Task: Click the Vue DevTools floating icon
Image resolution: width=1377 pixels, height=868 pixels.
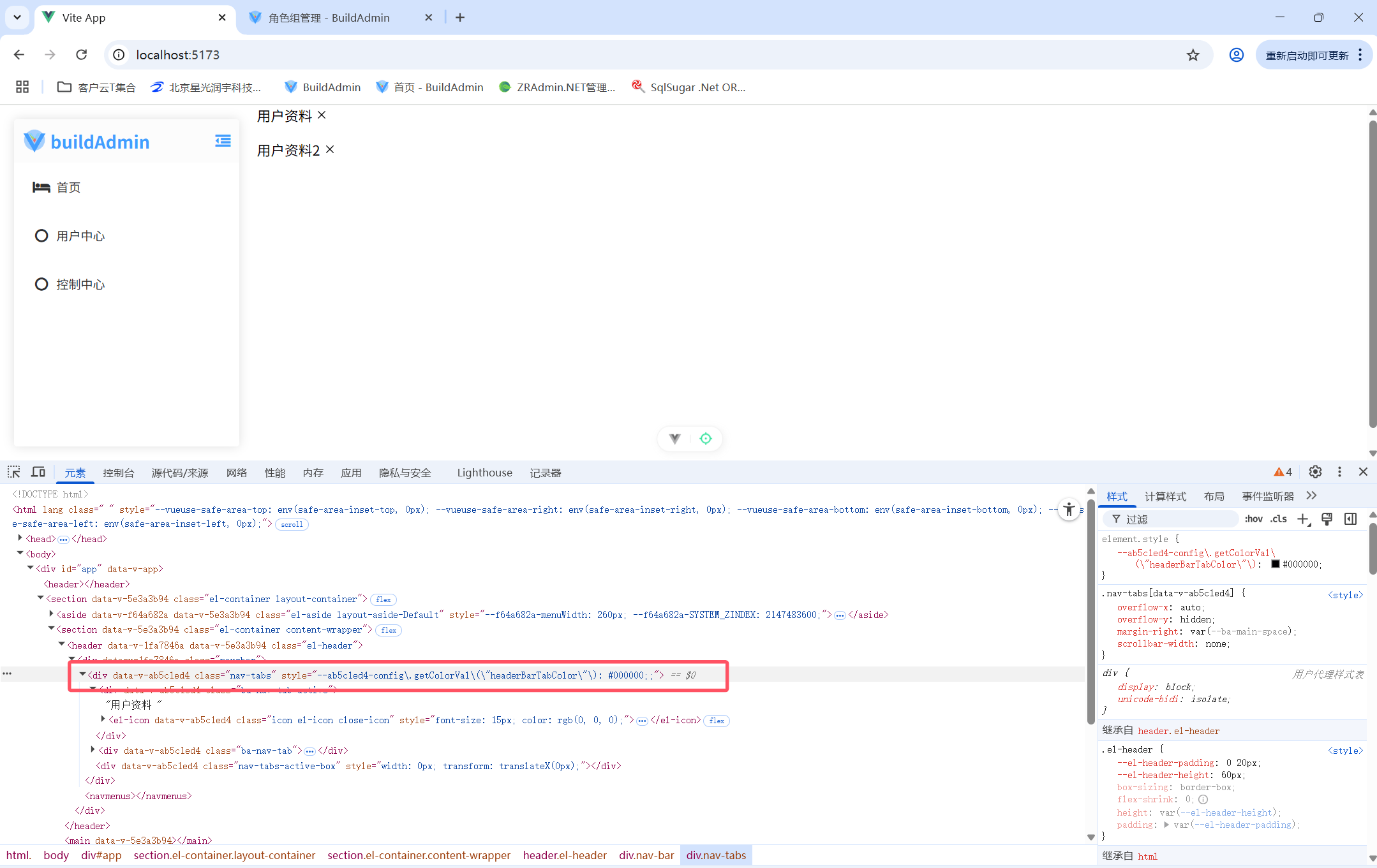Action: coord(674,439)
